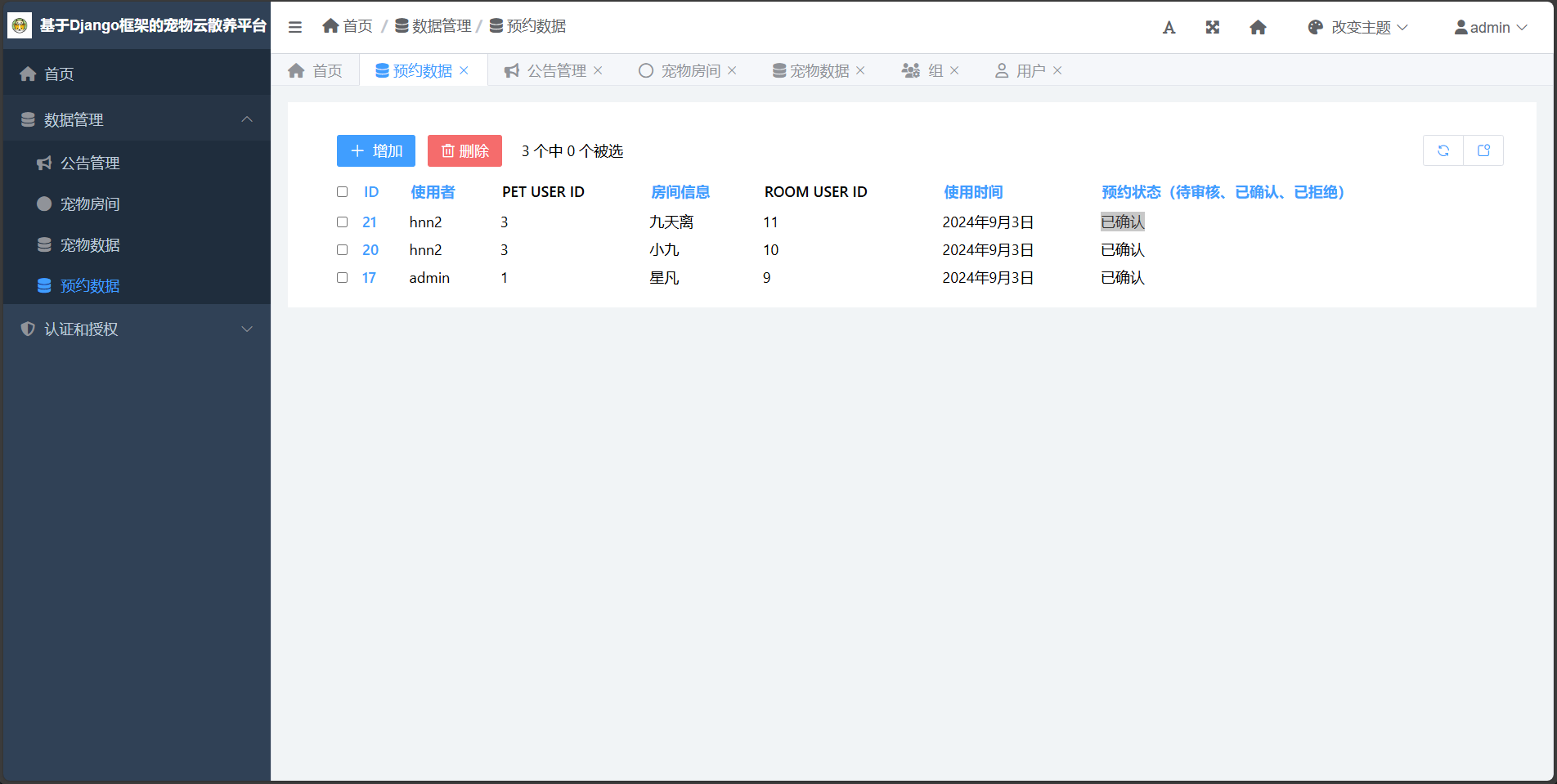
Task: Open booking record ID 20
Action: click(x=370, y=250)
